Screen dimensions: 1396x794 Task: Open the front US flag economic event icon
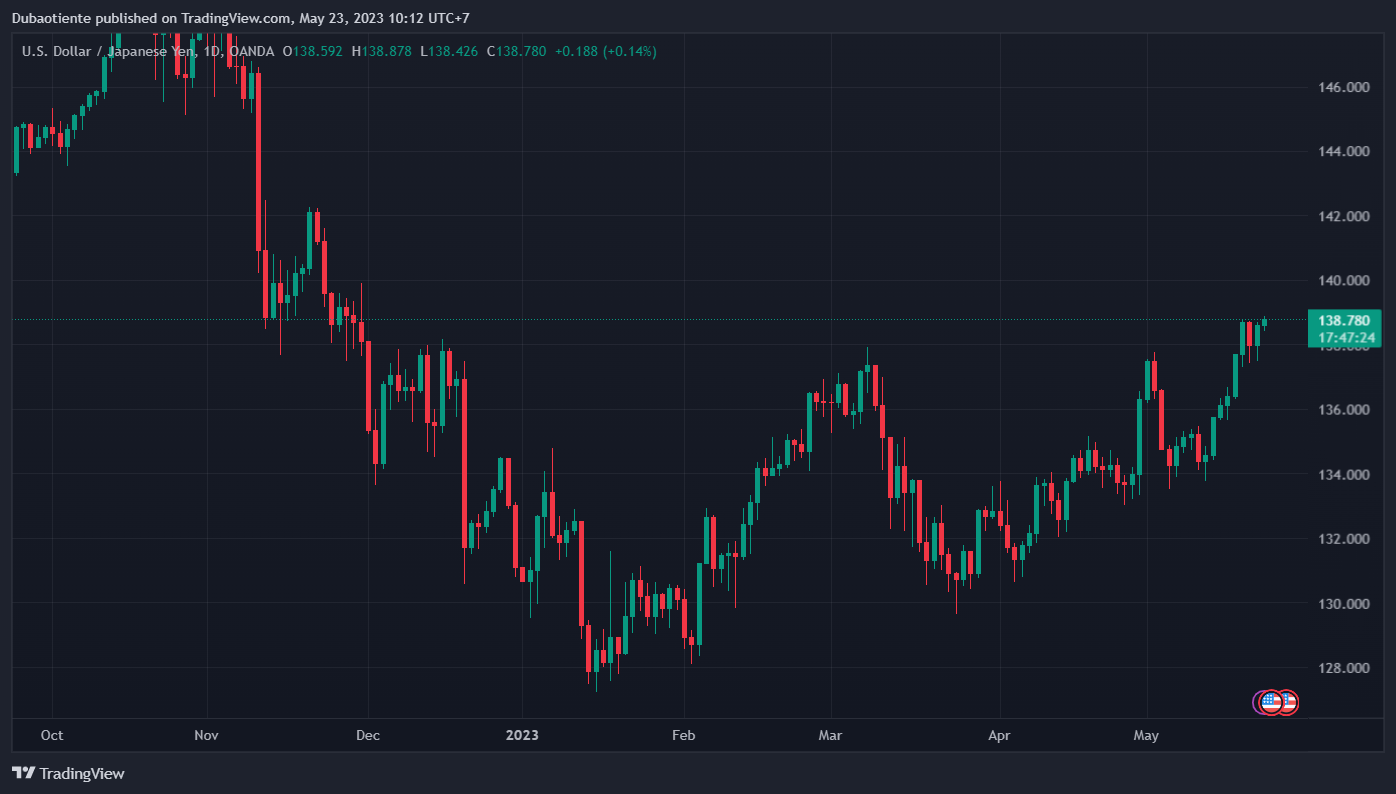pos(1271,703)
